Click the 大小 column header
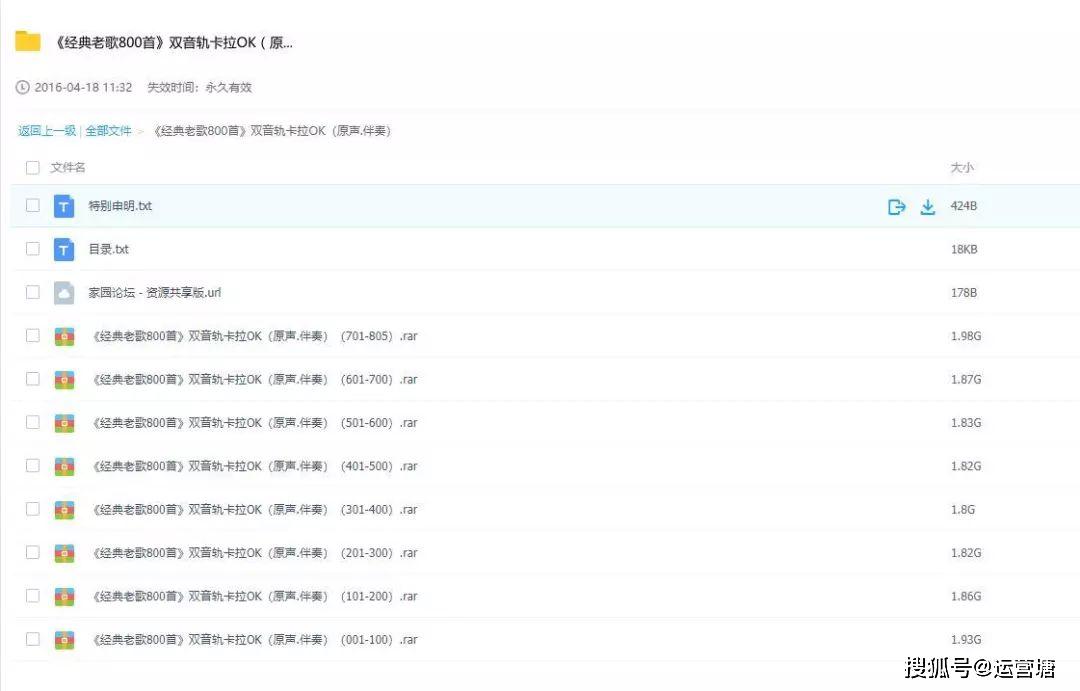The image size is (1080, 691). coord(962,167)
